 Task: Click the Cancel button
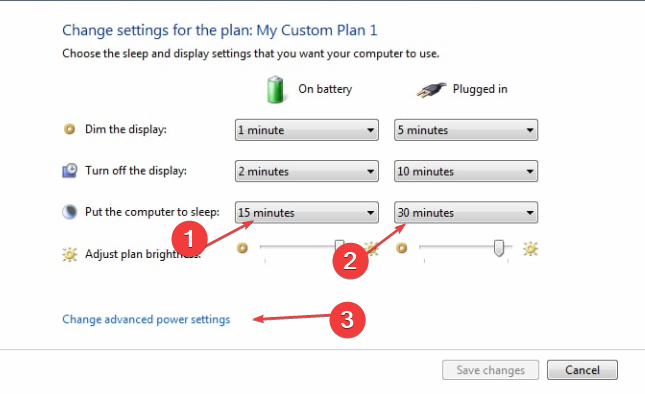pos(582,370)
